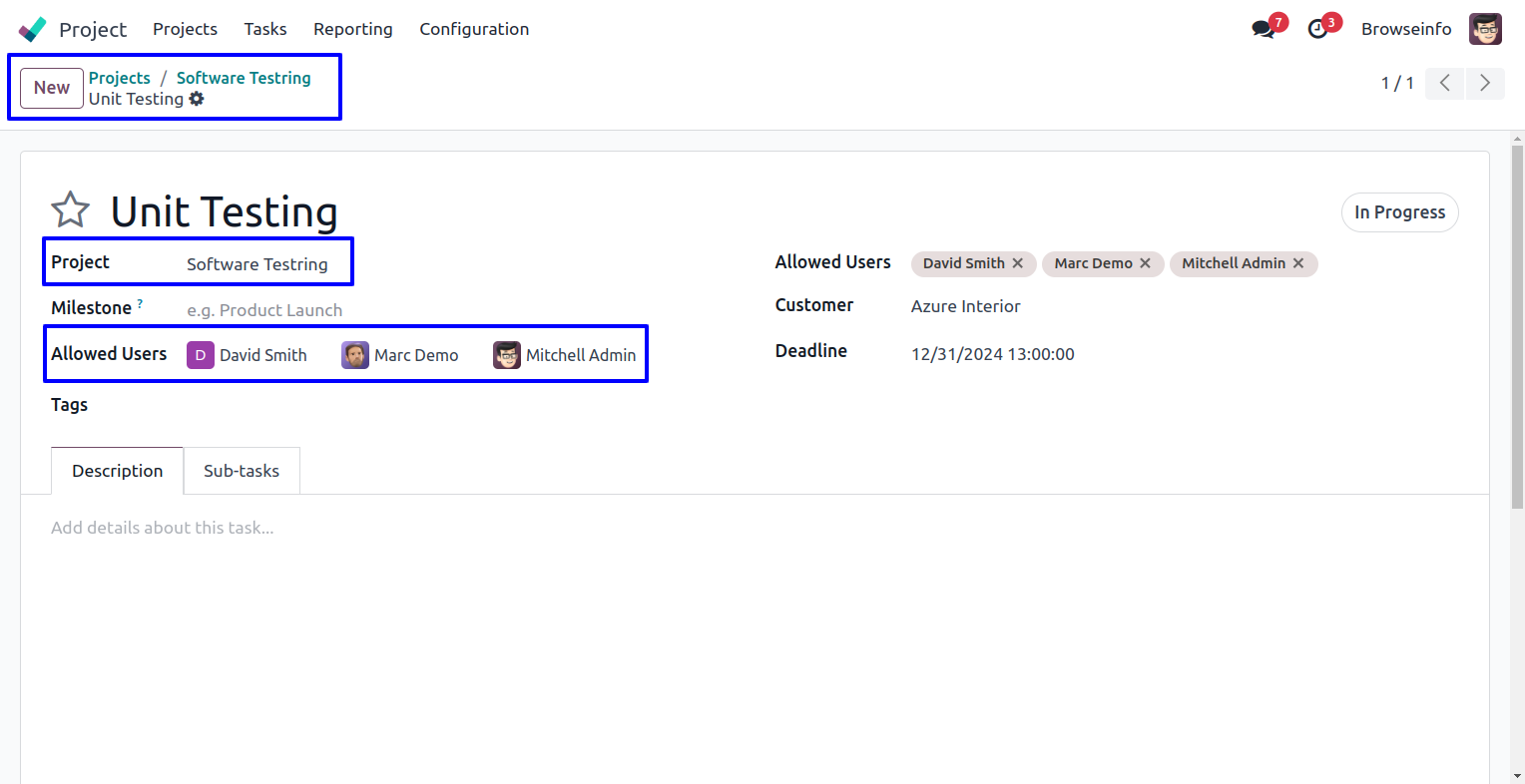
Task: Open the activities clock icon
Action: (x=1318, y=29)
